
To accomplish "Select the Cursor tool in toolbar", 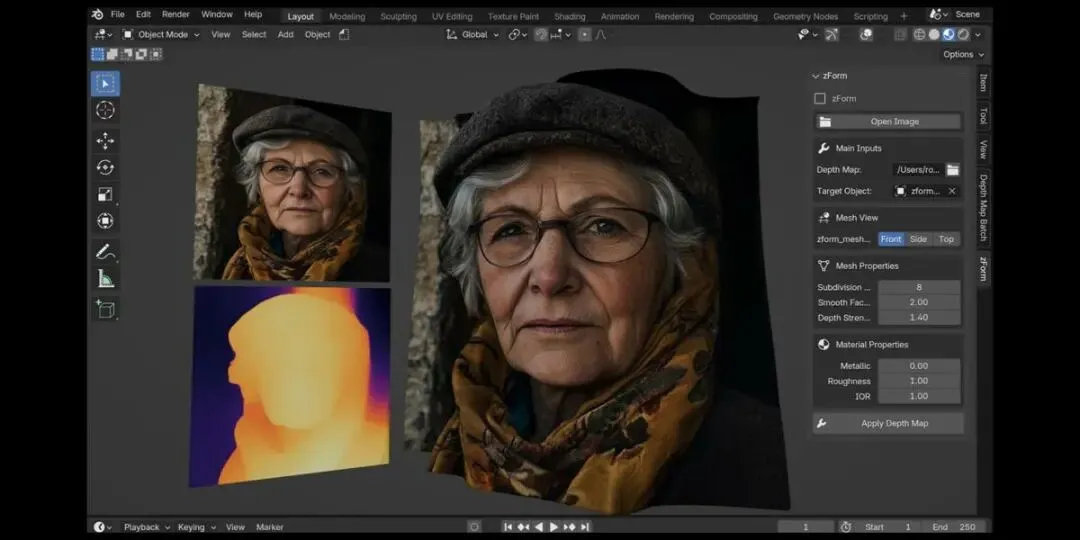I will coord(105,111).
